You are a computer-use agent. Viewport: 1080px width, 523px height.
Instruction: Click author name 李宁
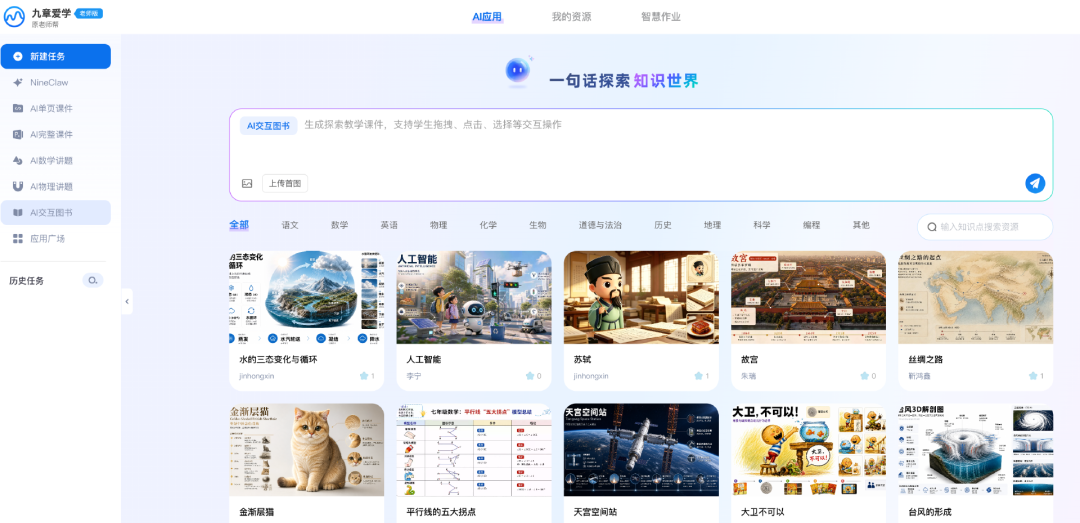pos(413,376)
